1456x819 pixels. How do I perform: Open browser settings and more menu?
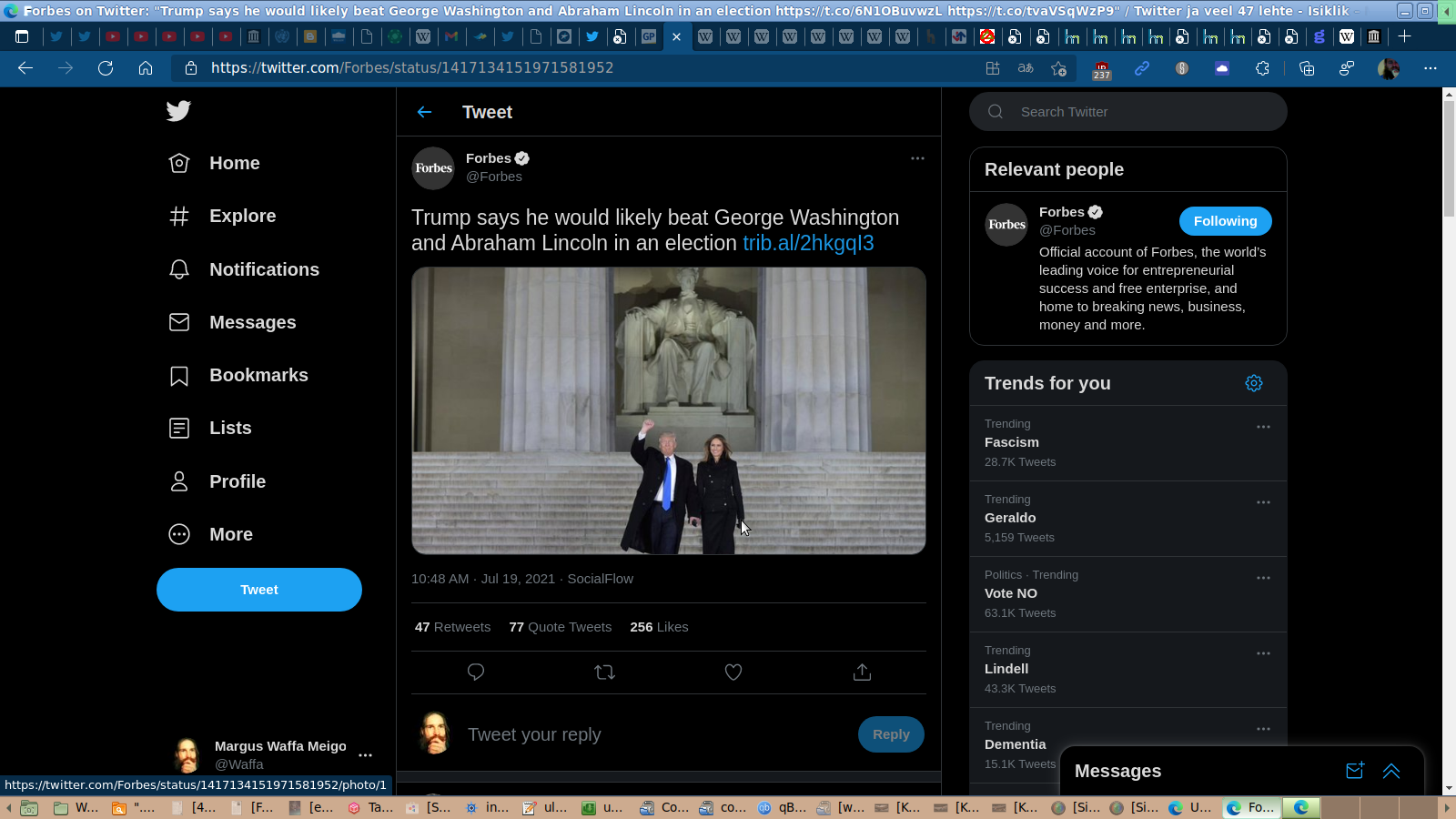[x=1431, y=68]
